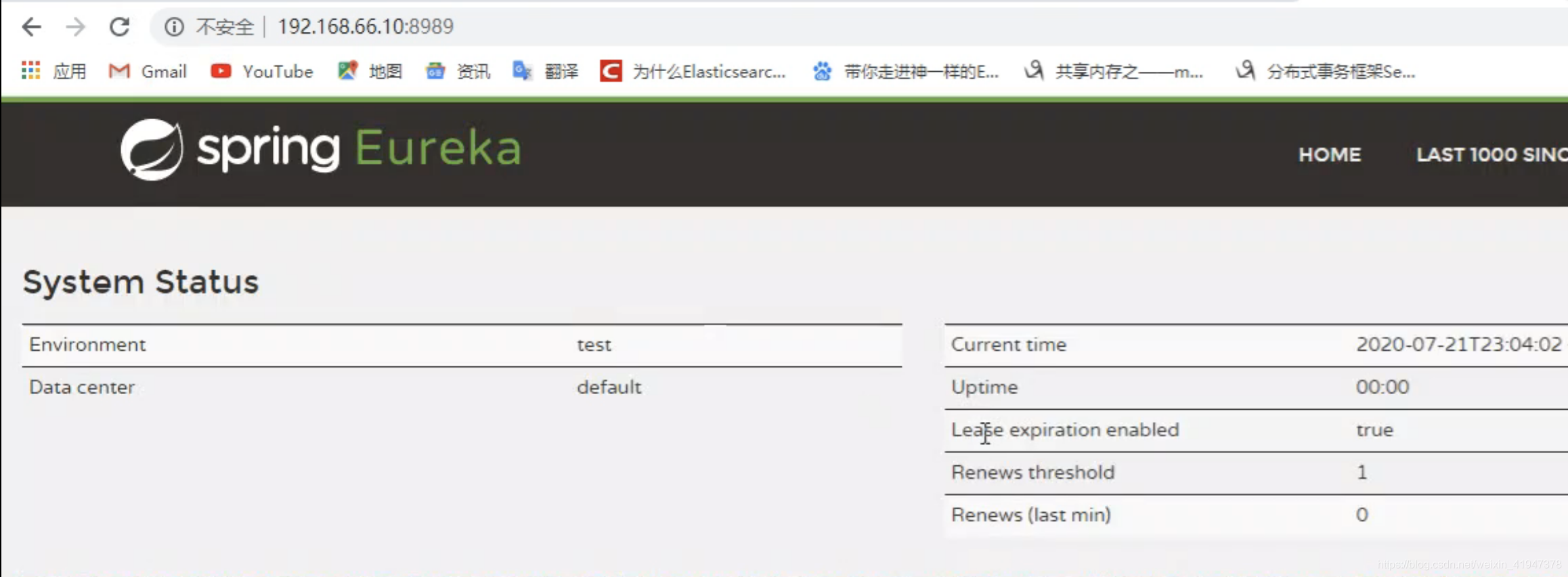This screenshot has width=1568, height=577.
Task: View site info via the not-secure icon
Action: pos(174,26)
